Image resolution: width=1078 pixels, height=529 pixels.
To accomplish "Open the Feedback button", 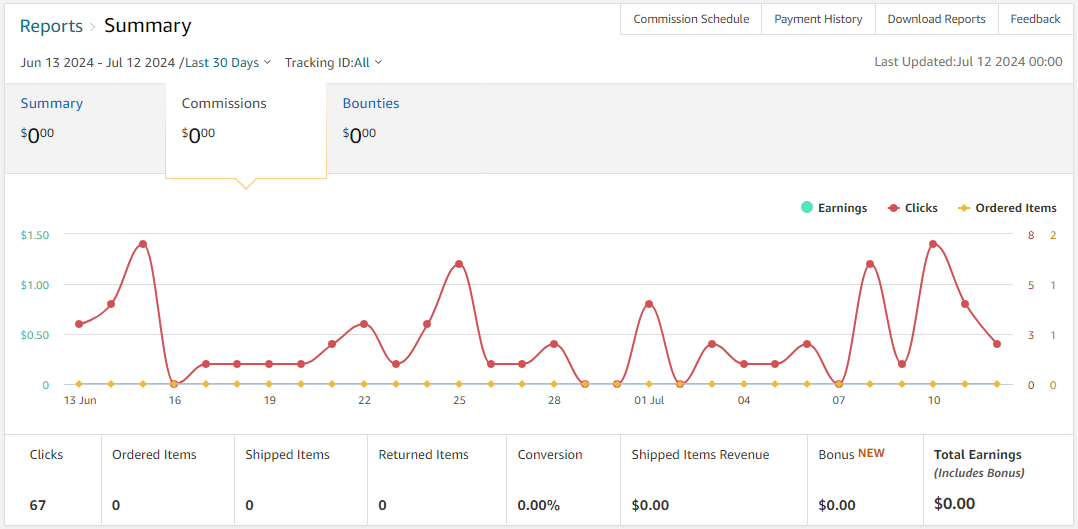I will pyautogui.click(x=1035, y=19).
